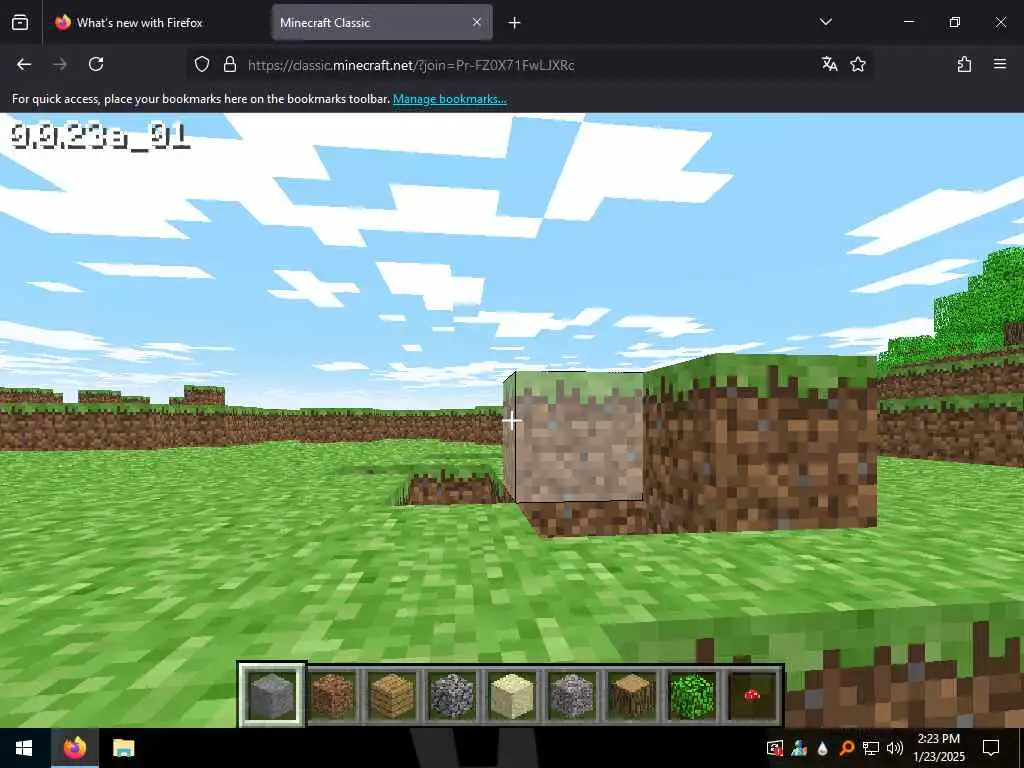Bookmark this page with the star

click(x=857, y=64)
